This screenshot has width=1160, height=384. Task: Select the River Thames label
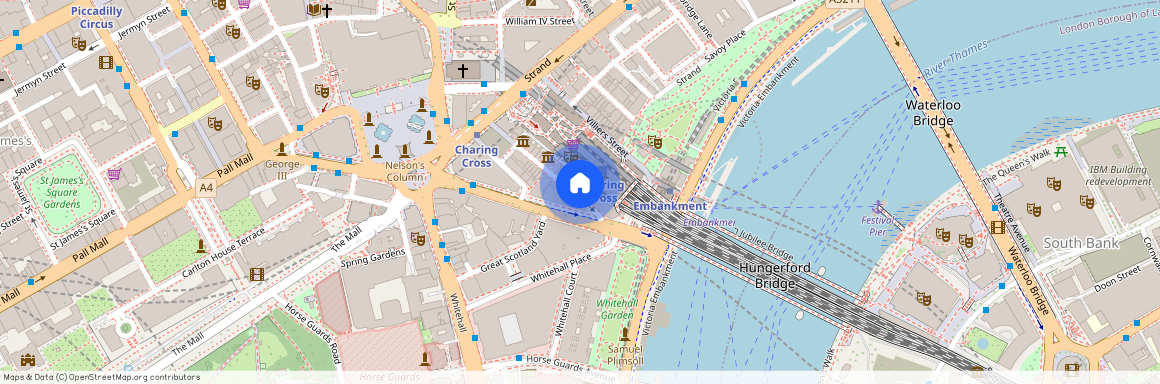pos(956,58)
